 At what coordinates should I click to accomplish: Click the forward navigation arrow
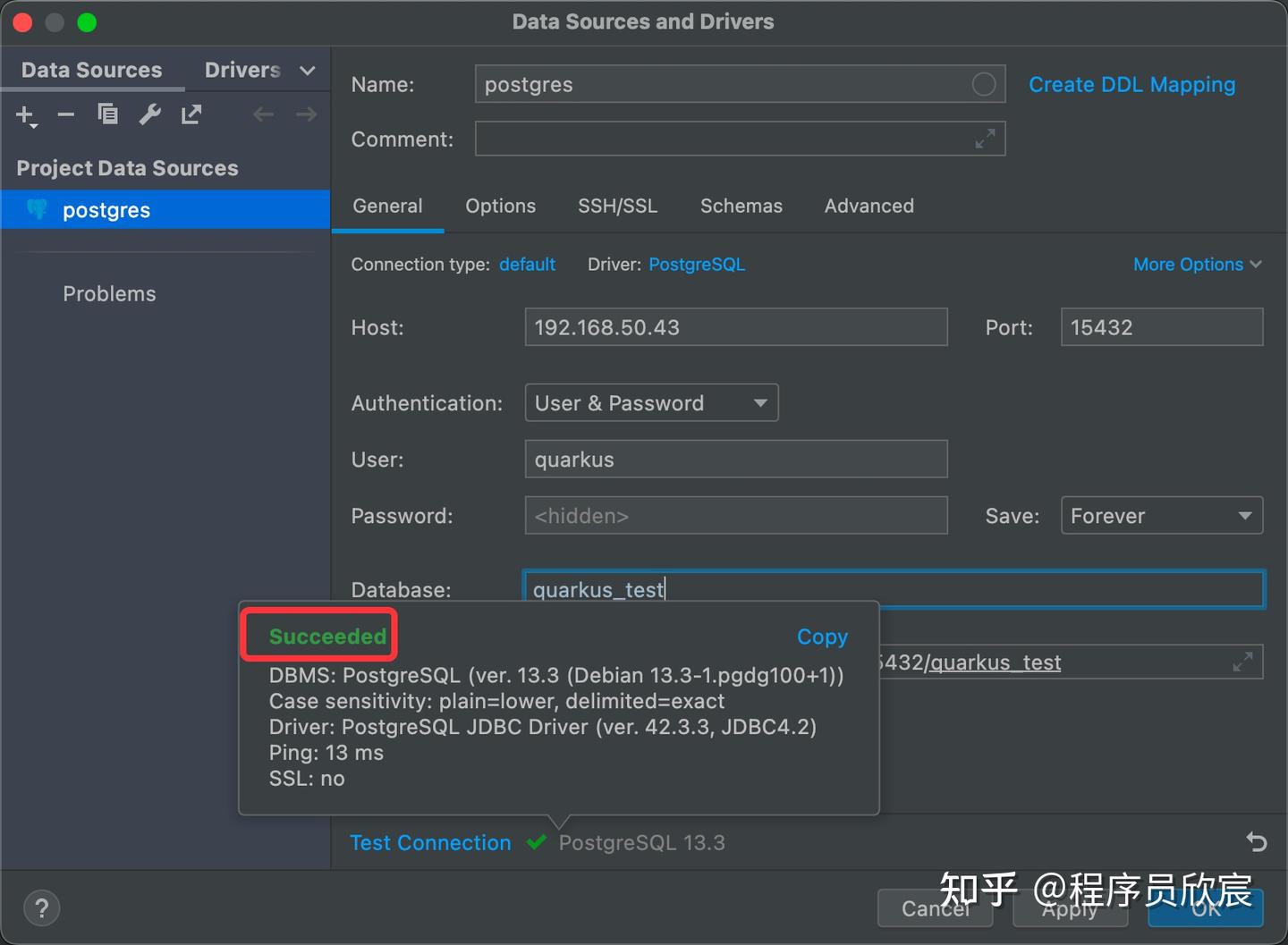point(305,114)
